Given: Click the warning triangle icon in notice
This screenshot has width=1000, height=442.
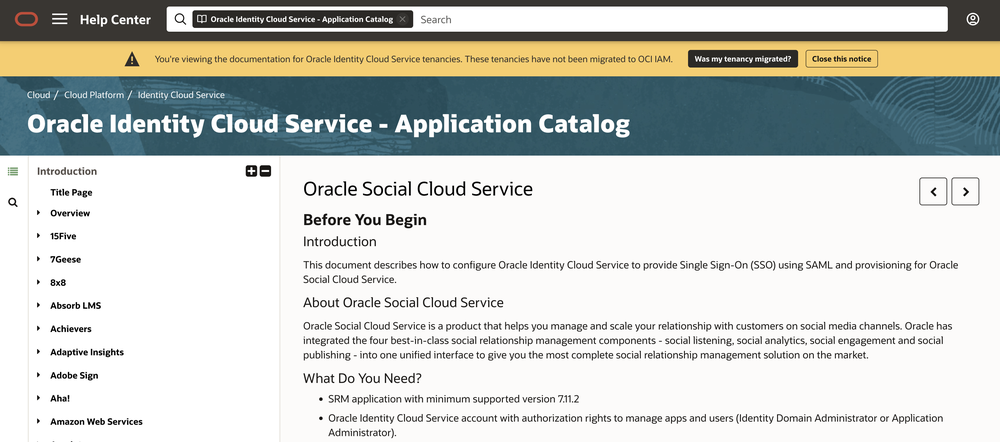Looking at the screenshot, I should click(132, 59).
